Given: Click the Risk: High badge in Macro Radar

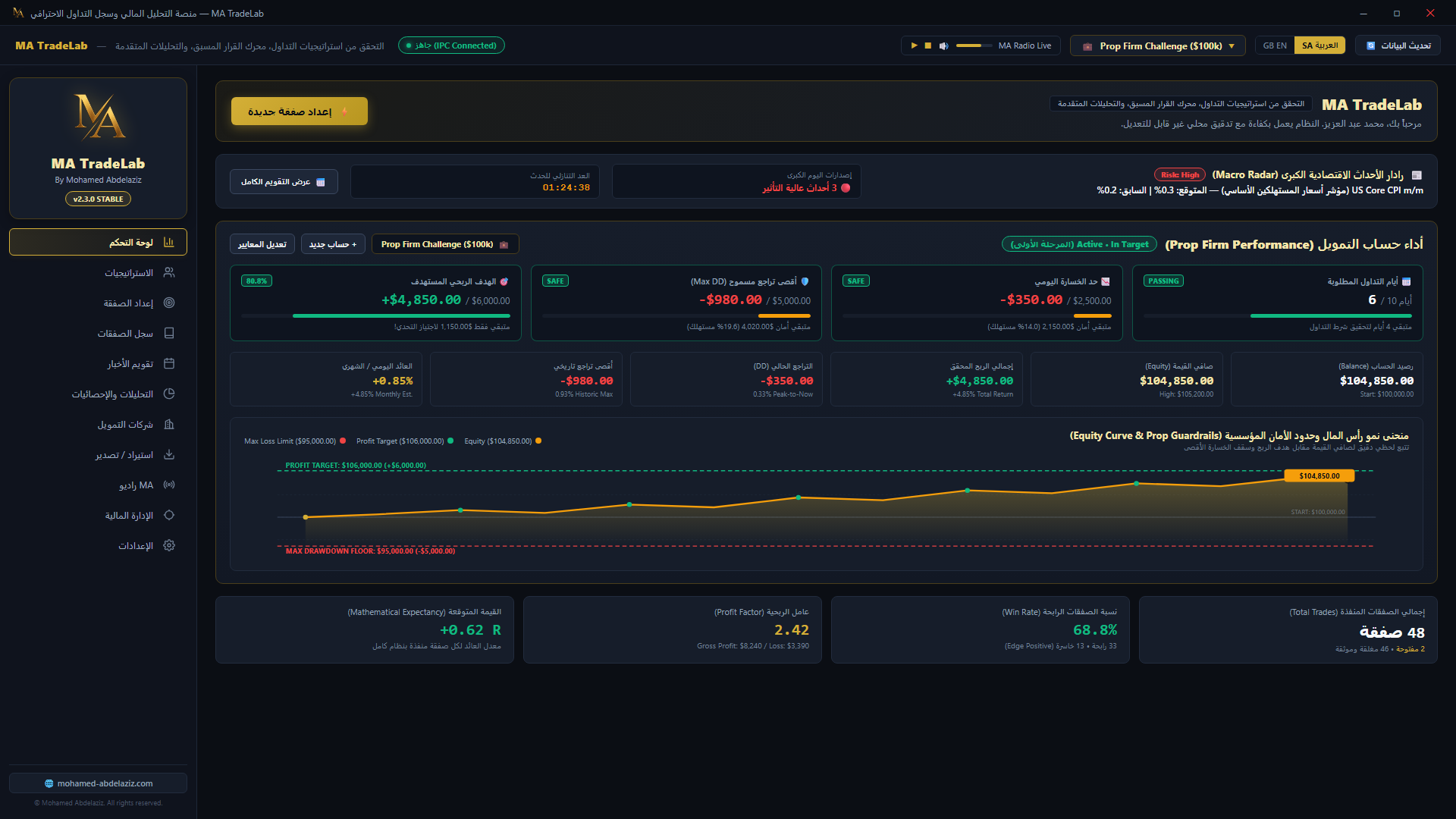Looking at the screenshot, I should pos(1180,175).
